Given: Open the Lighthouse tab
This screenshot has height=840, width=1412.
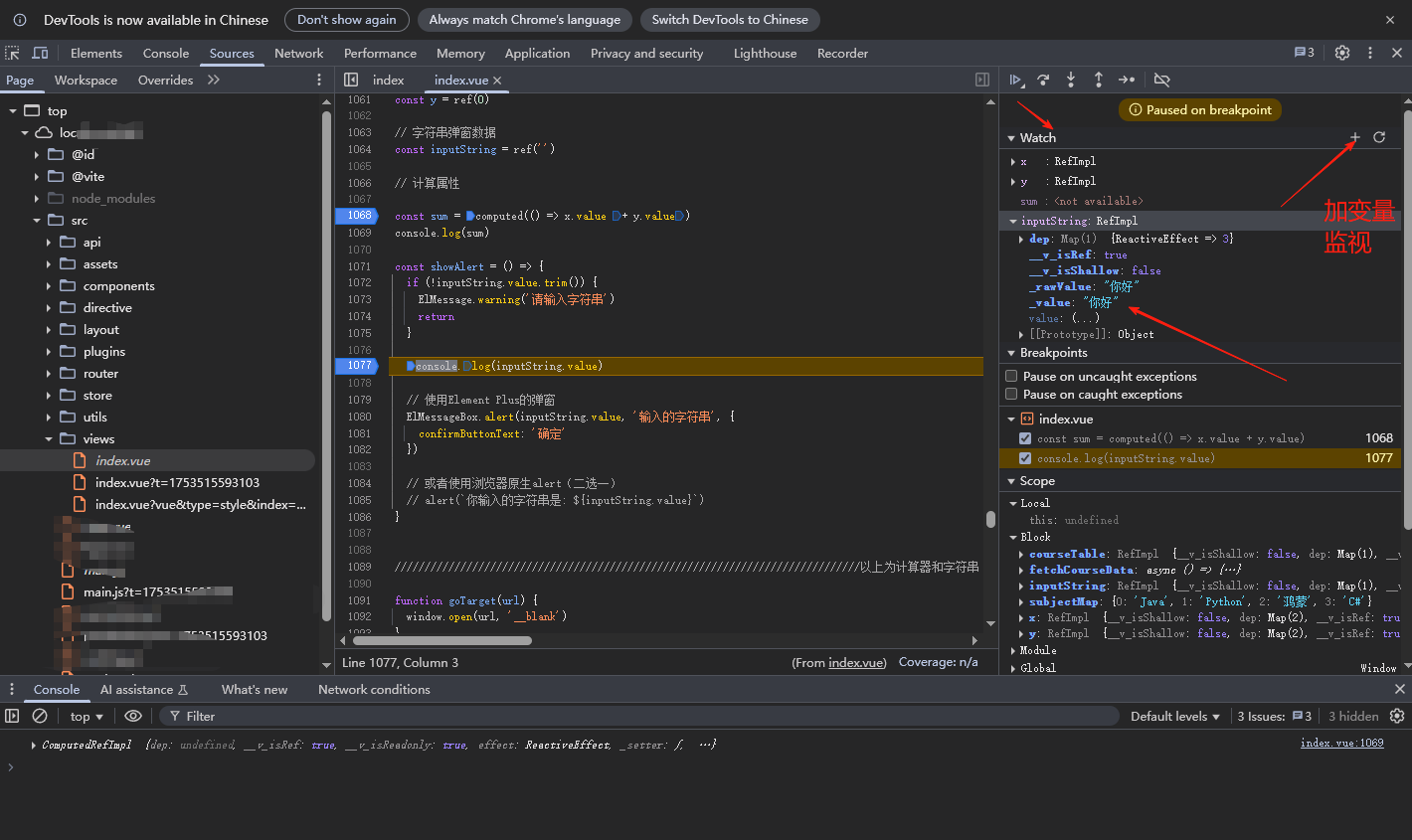Looking at the screenshot, I should (765, 53).
